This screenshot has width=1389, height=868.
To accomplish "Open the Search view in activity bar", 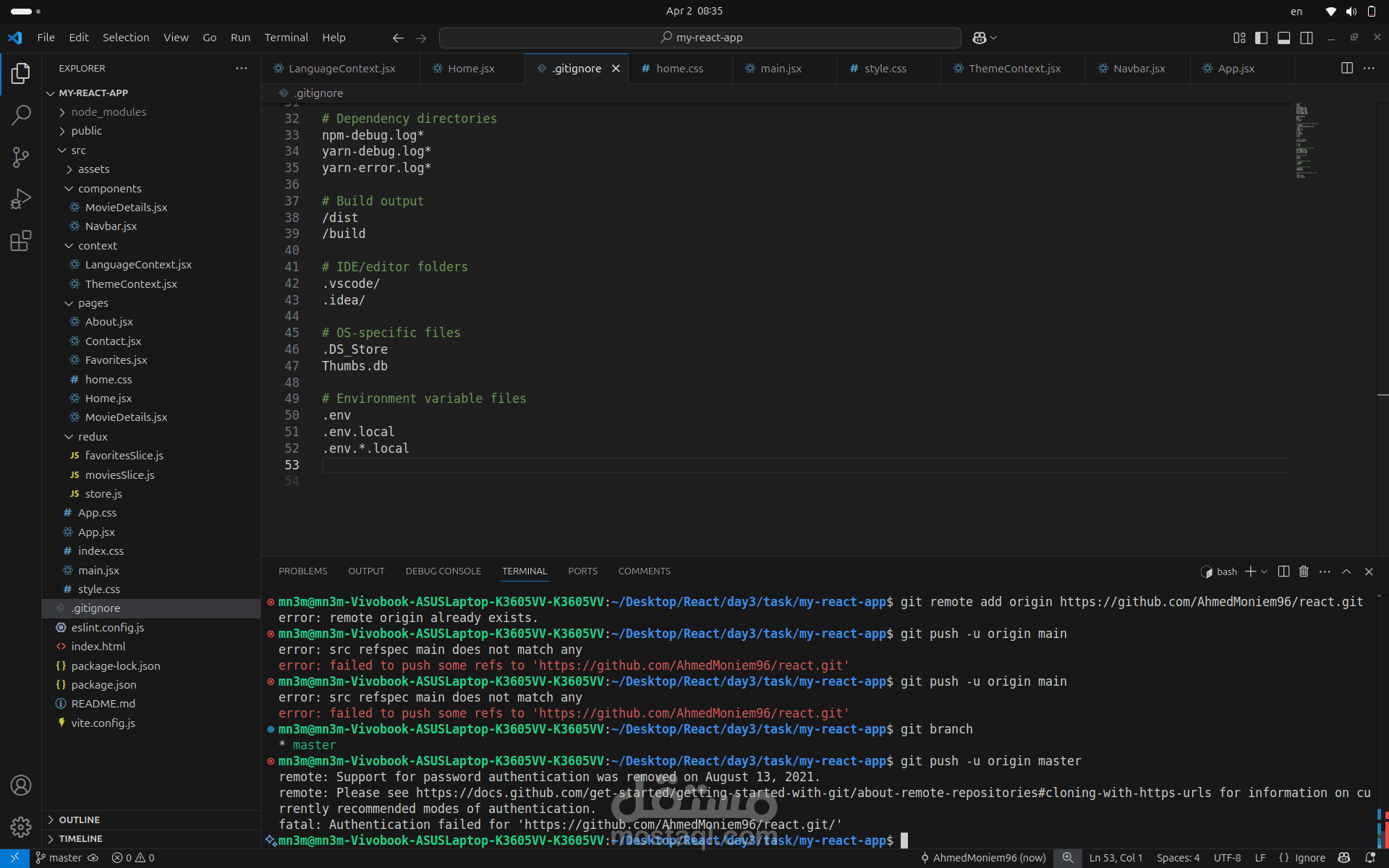I will [21, 115].
